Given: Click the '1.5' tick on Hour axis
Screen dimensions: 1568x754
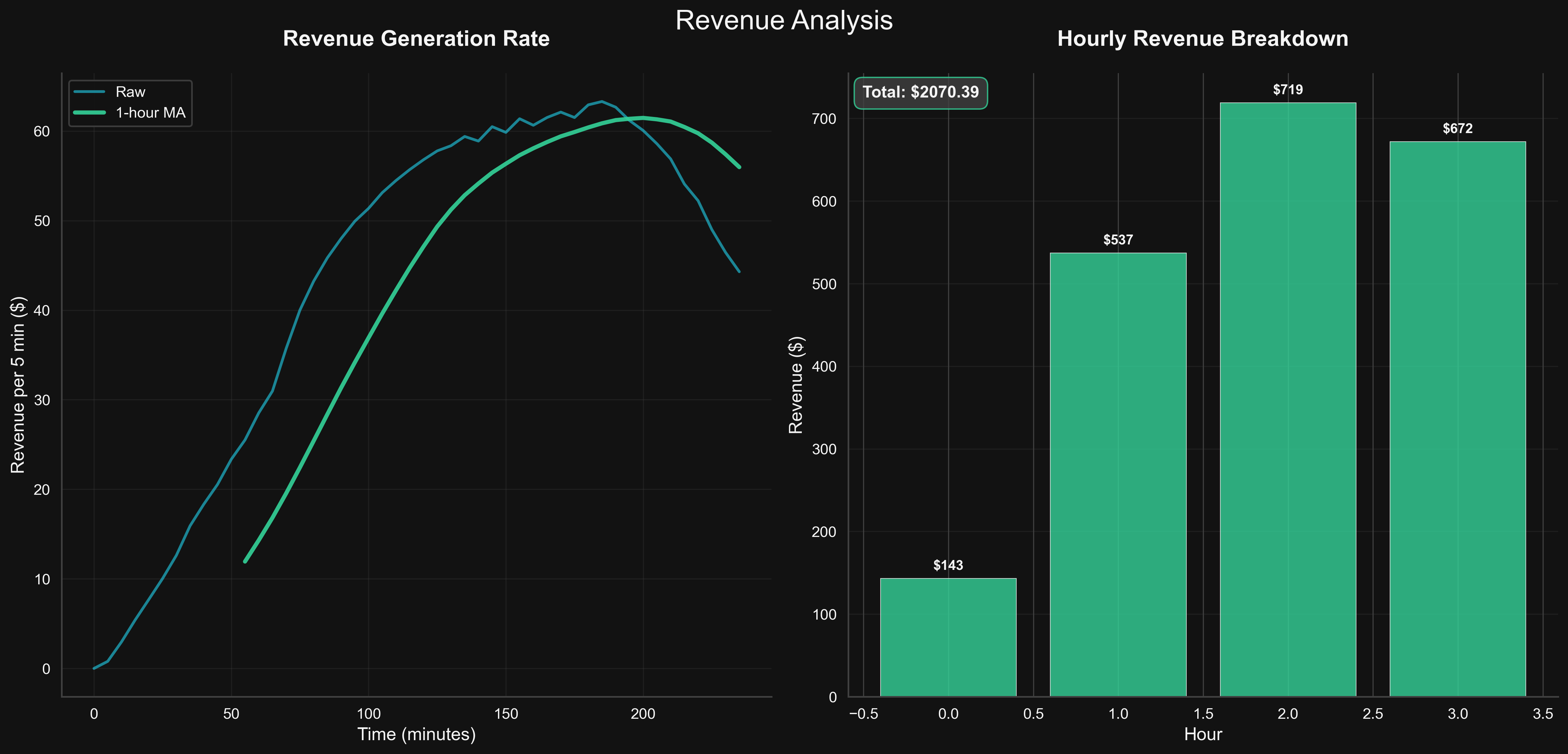Looking at the screenshot, I should click(1203, 714).
